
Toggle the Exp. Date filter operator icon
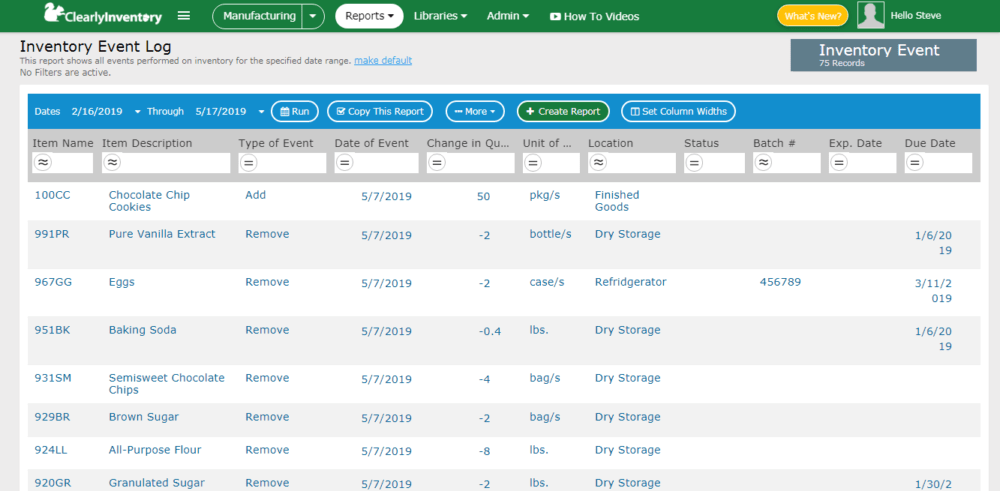coord(839,163)
